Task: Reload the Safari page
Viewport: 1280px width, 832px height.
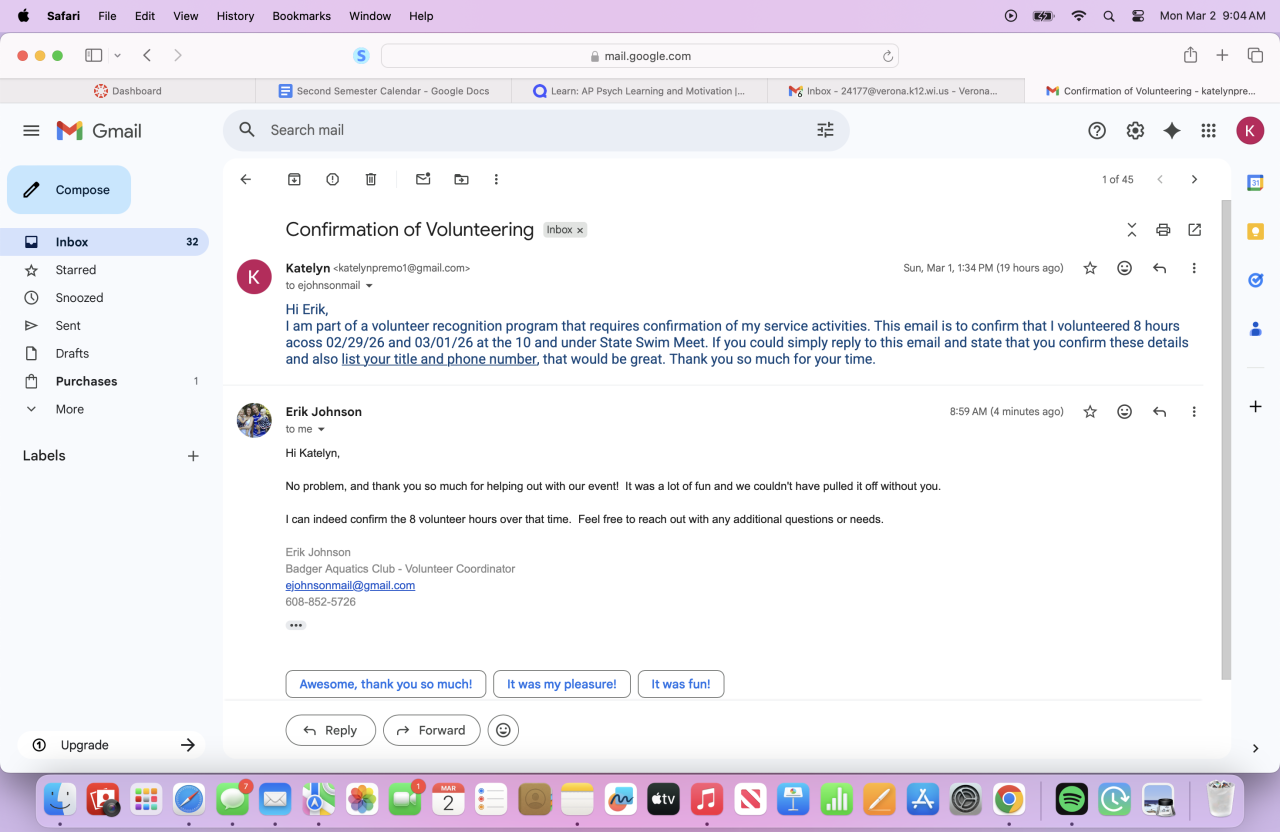Action: point(887,56)
